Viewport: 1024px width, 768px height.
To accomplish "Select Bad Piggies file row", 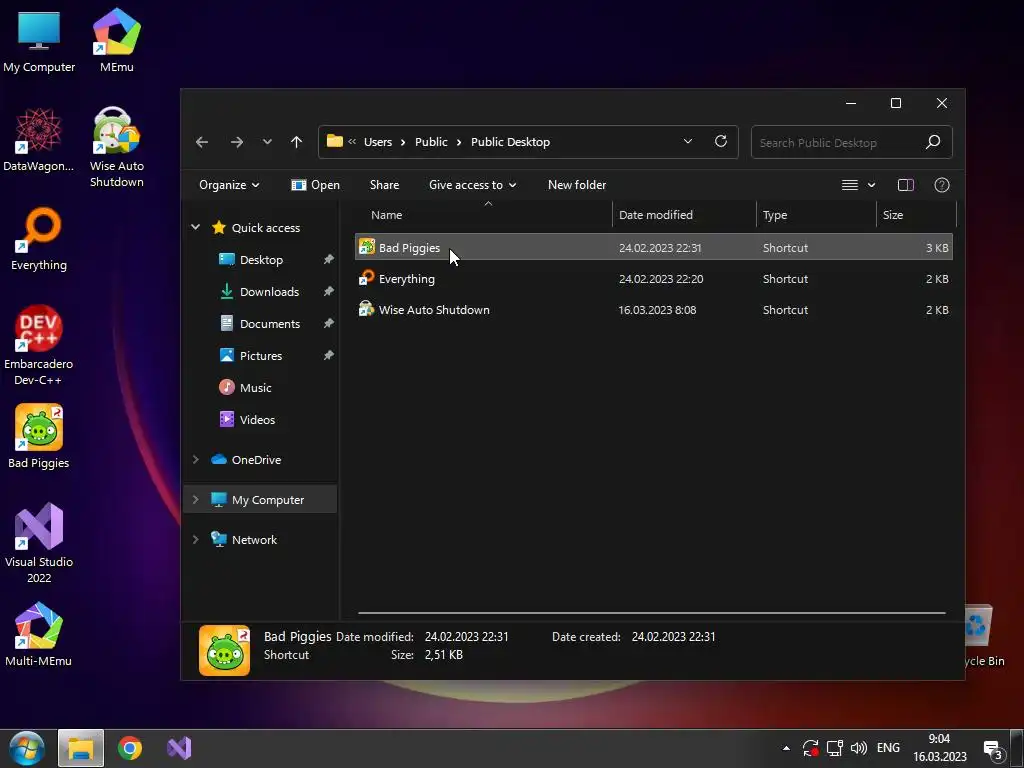I will 654,248.
